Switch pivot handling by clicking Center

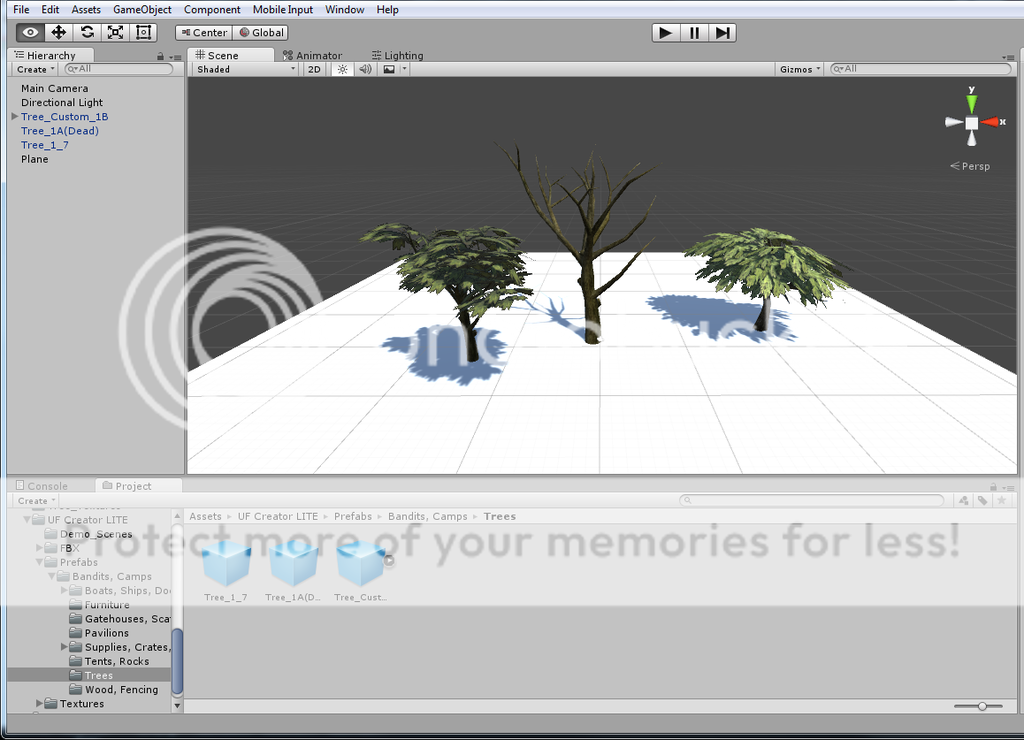203,32
